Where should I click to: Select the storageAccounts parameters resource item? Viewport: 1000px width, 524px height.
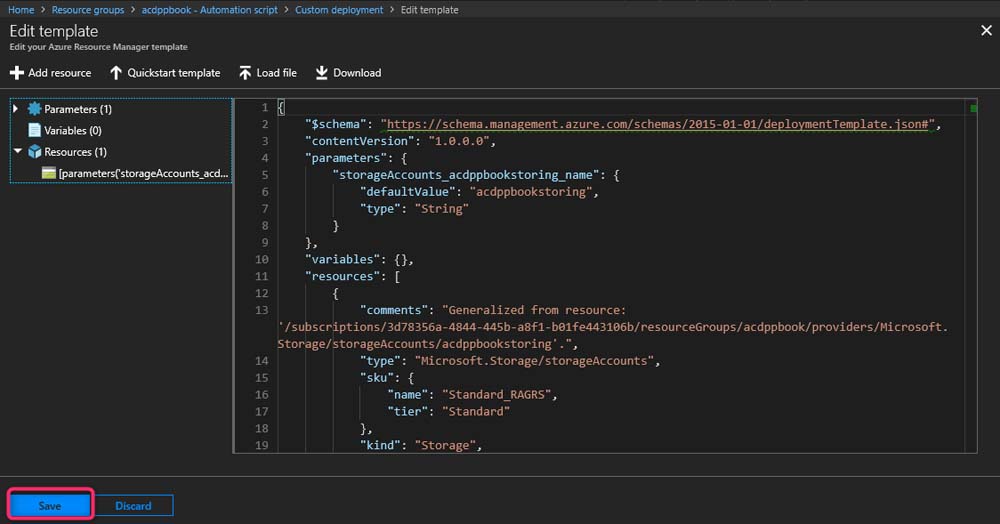click(x=143, y=173)
